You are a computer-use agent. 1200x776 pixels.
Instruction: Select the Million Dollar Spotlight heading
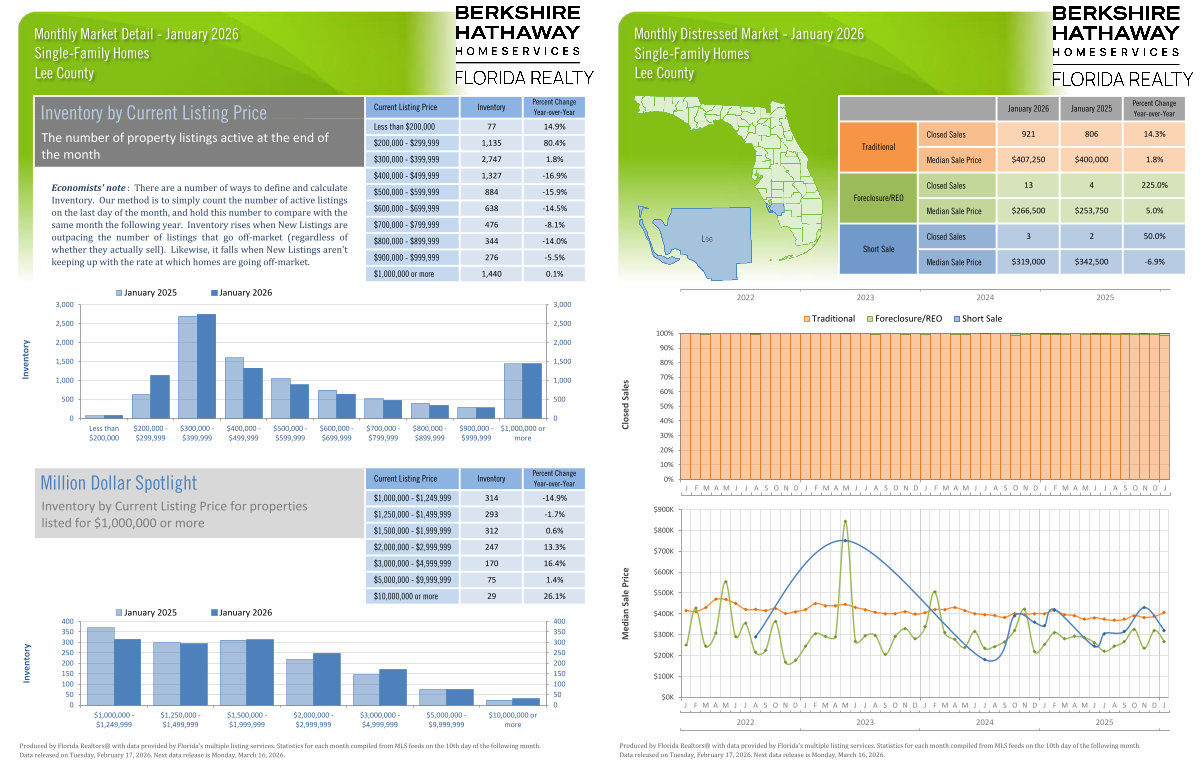119,483
